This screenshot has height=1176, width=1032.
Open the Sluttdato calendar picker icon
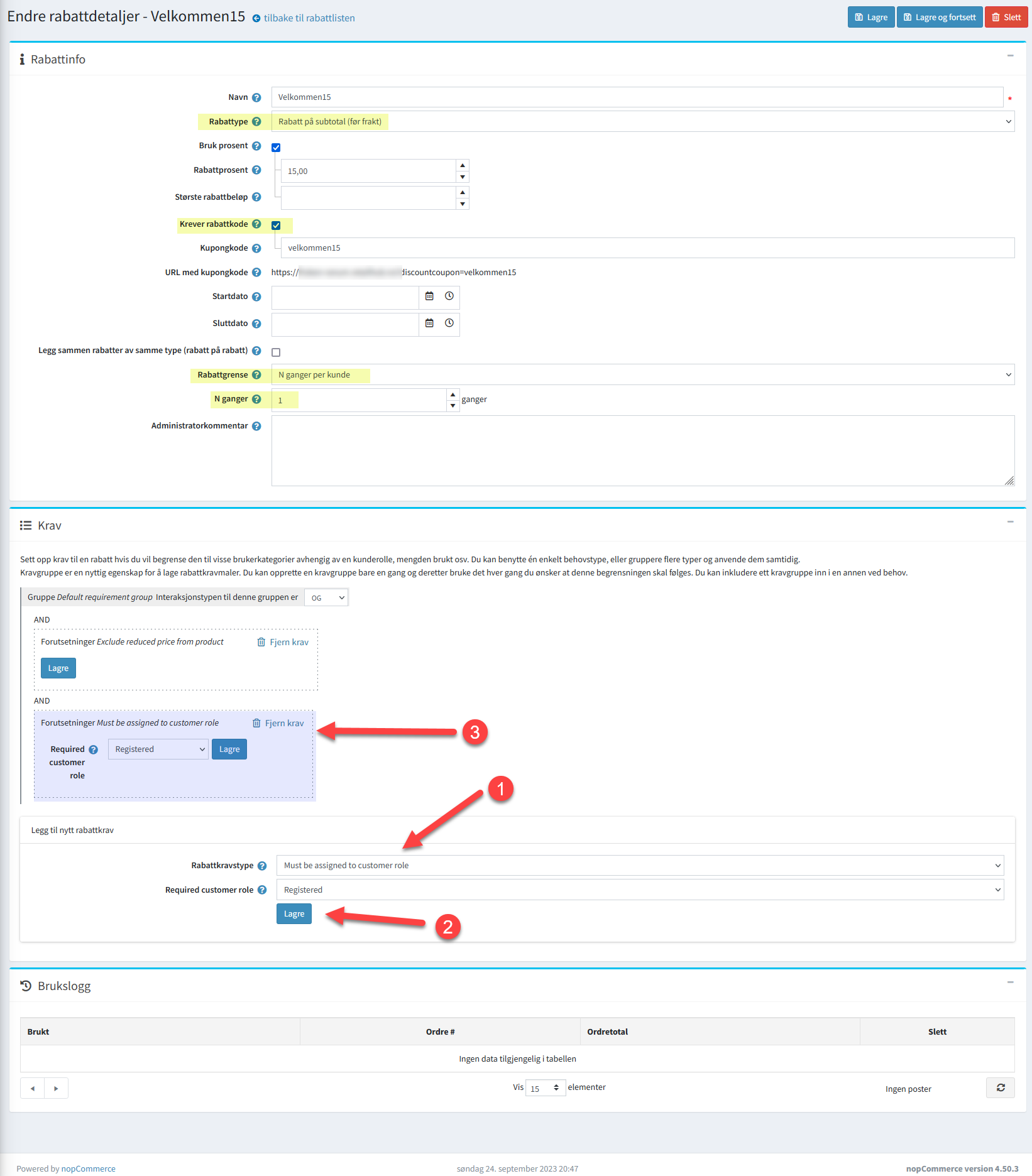tap(429, 324)
